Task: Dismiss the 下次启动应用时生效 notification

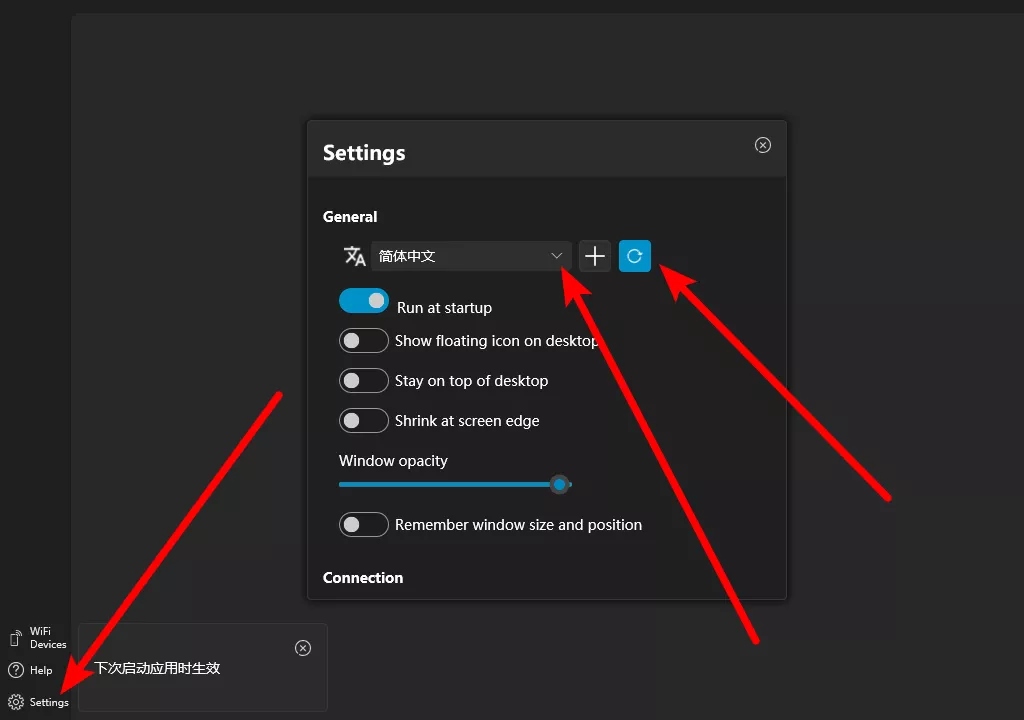Action: point(303,648)
